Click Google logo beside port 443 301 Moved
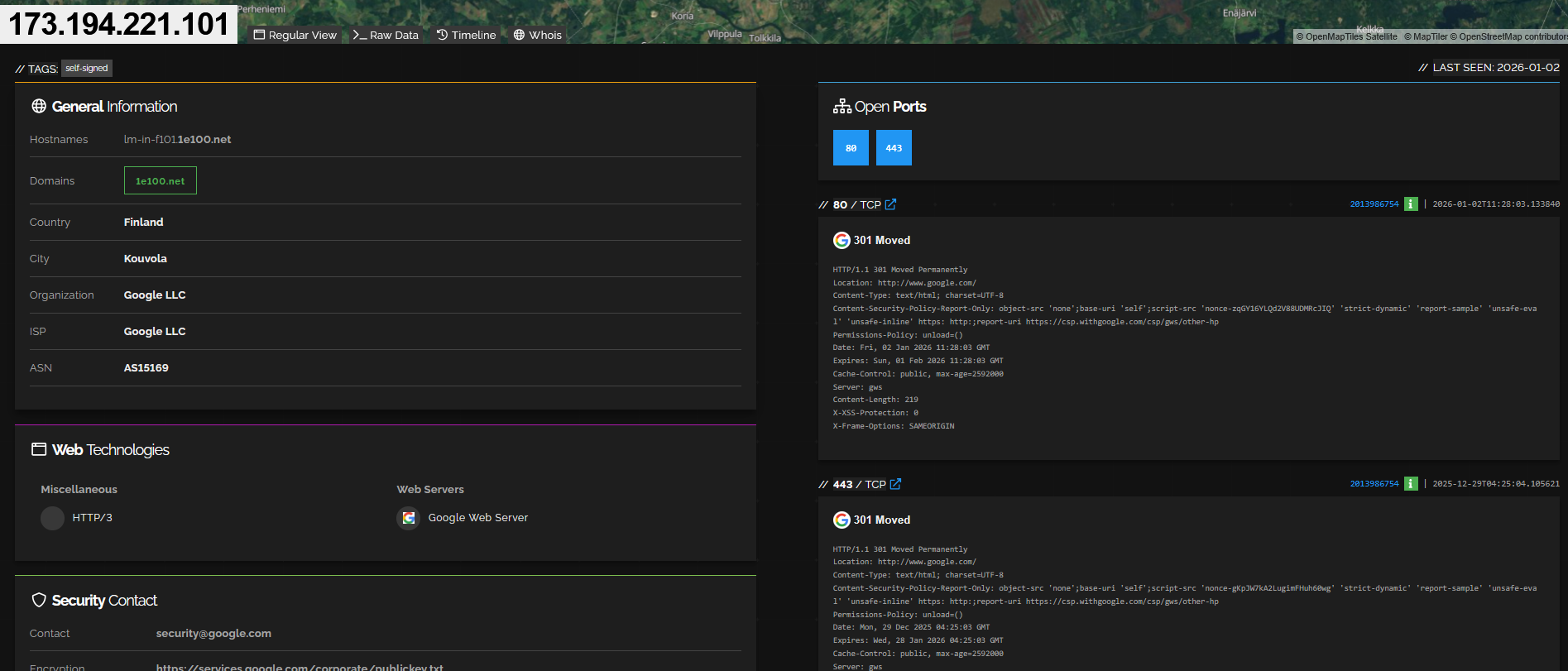The height and width of the screenshot is (671, 1568). click(842, 520)
